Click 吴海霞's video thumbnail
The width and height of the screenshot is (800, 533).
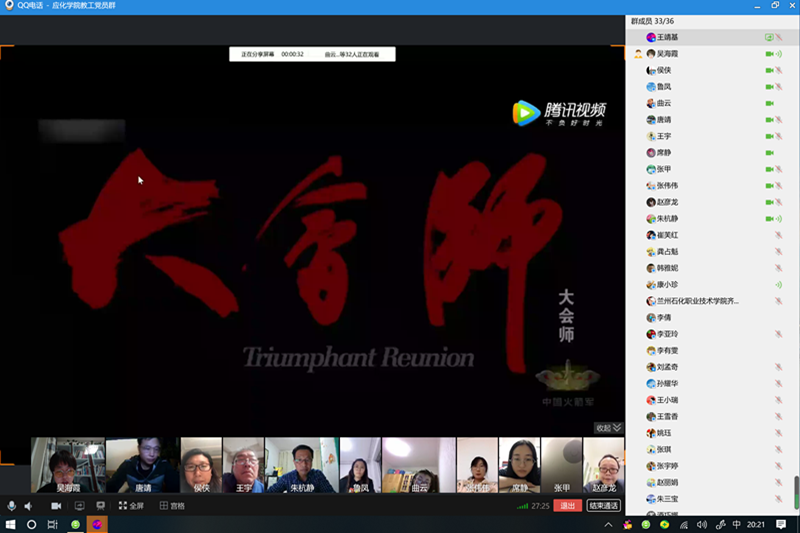pos(67,465)
